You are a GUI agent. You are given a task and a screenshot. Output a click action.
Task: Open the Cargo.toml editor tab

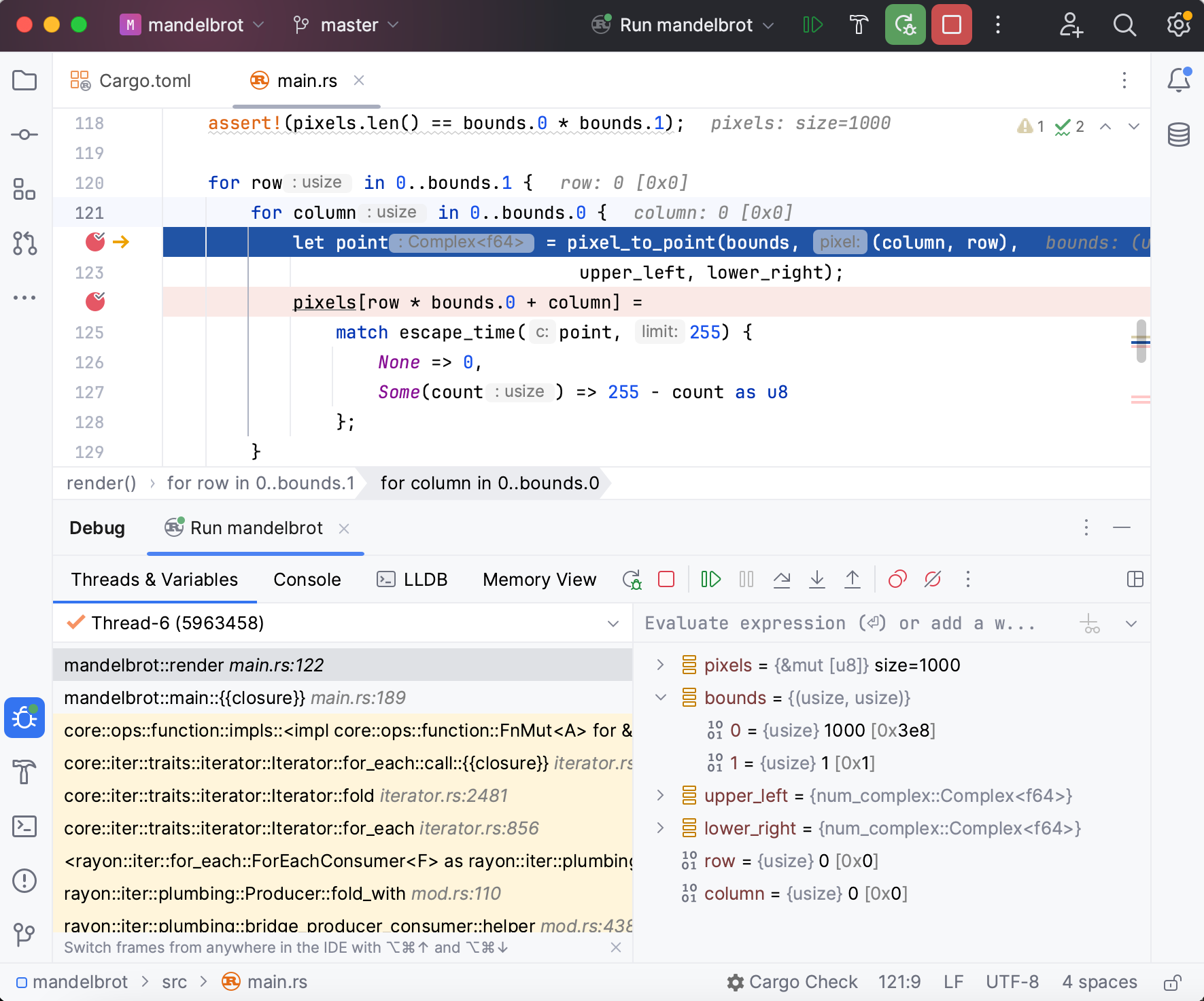point(143,81)
